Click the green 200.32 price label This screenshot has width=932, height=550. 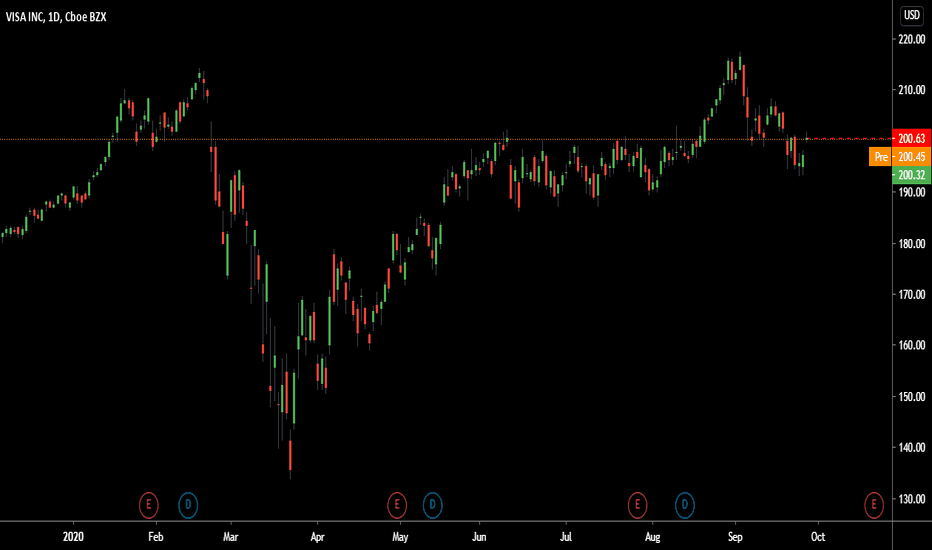912,175
